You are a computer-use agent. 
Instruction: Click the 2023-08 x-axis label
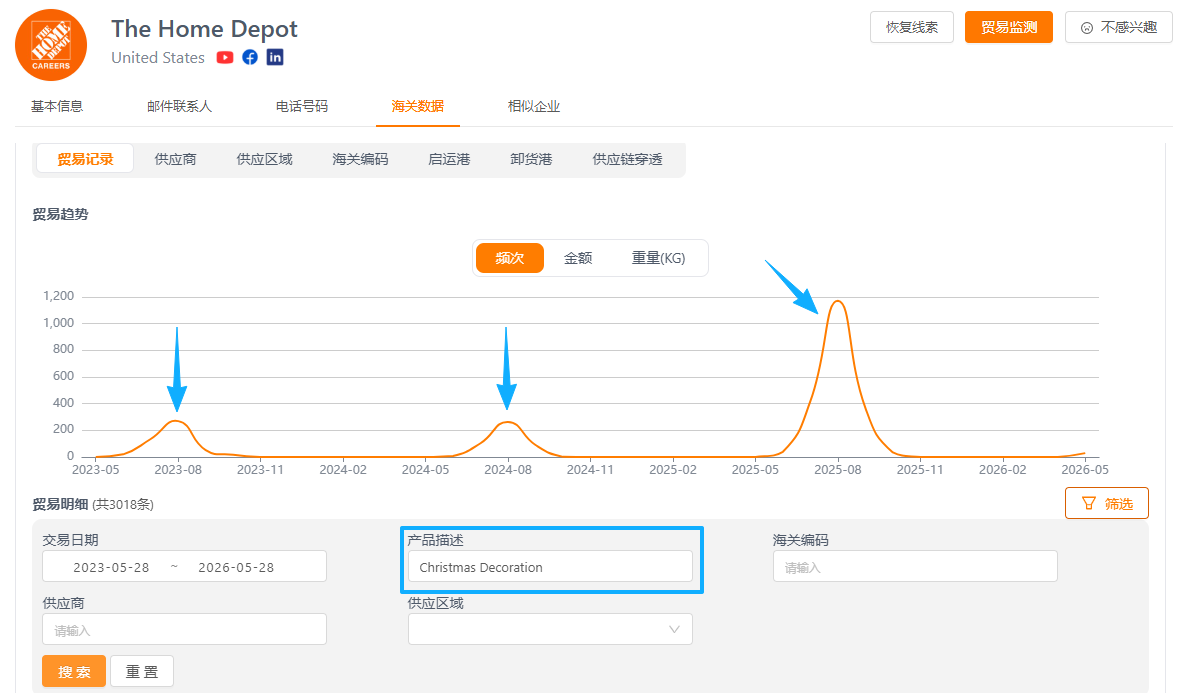[178, 469]
